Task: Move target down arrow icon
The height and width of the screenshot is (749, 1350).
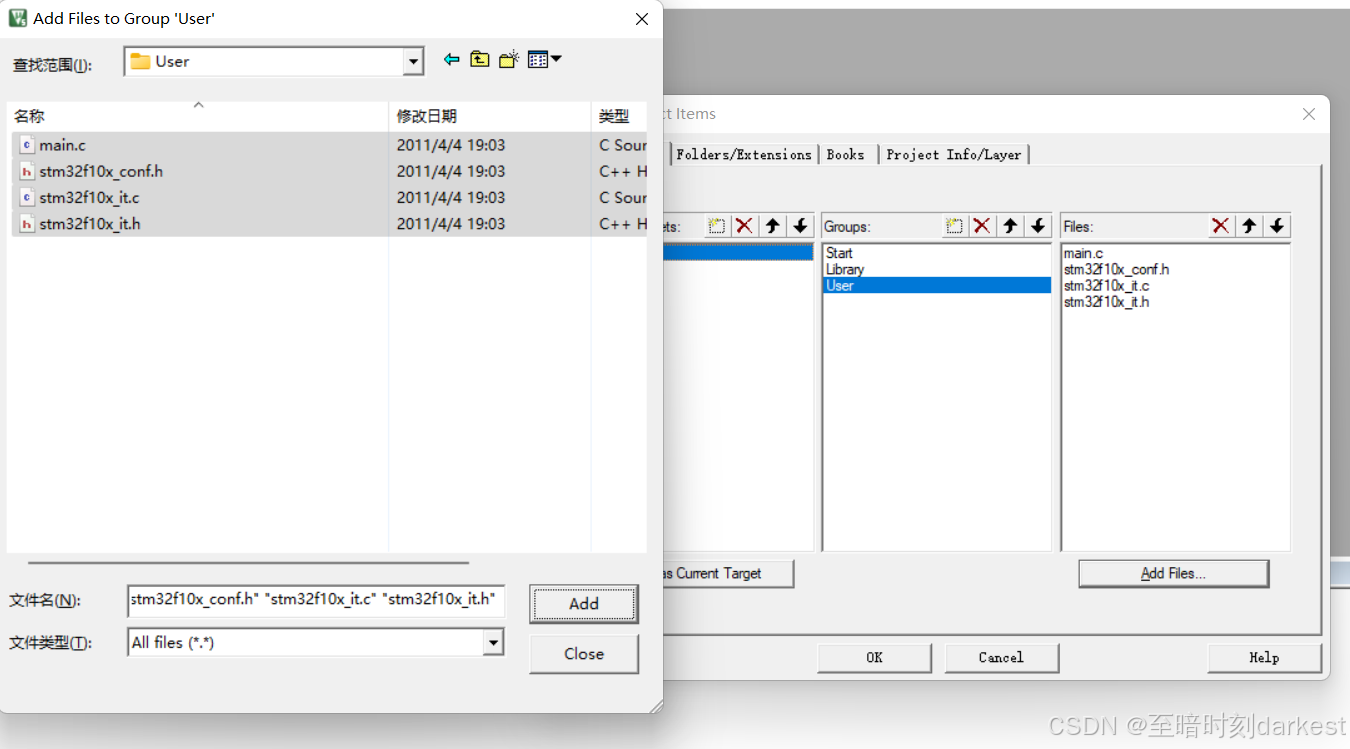Action: pyautogui.click(x=801, y=226)
